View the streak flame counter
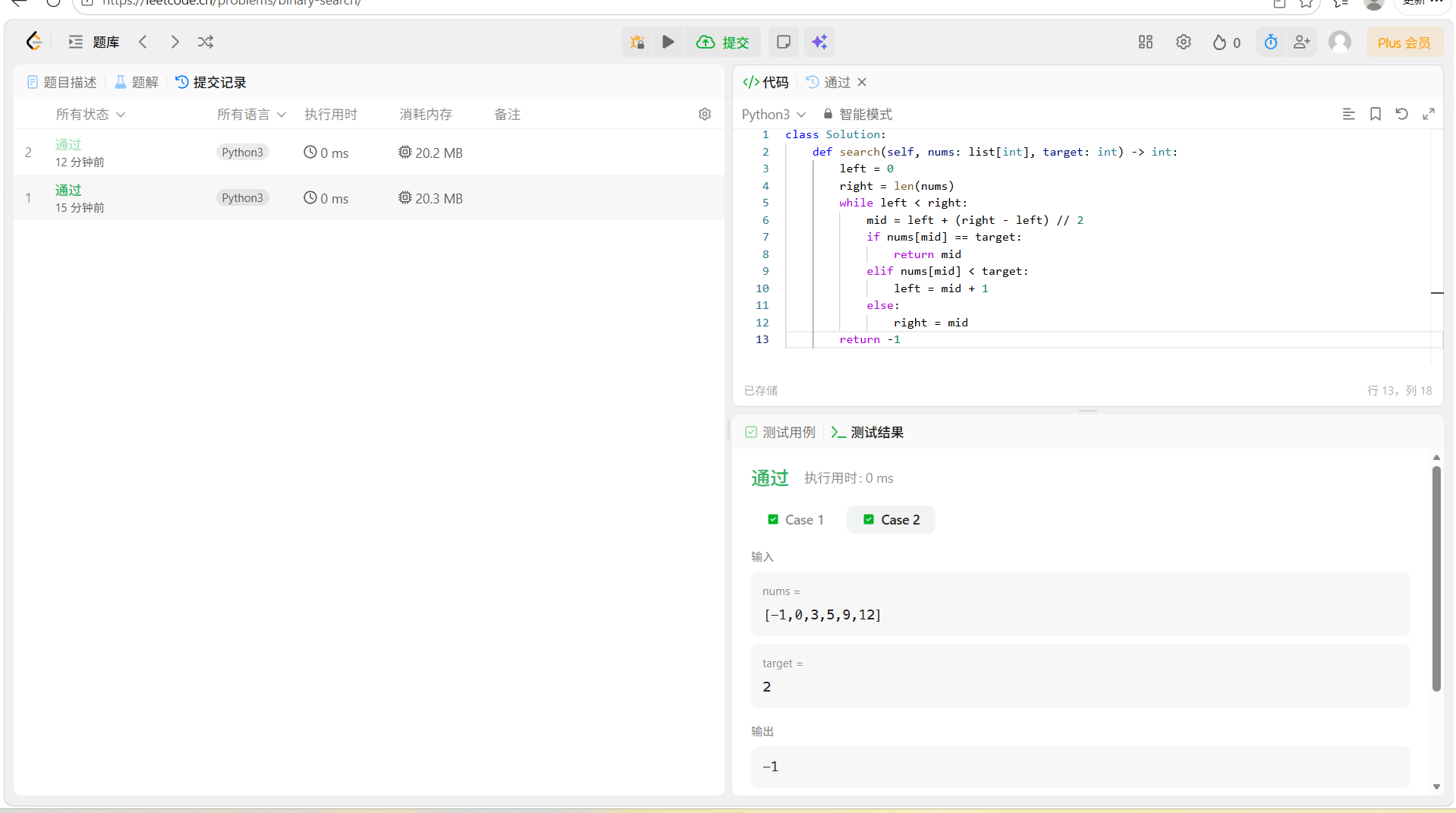The width and height of the screenshot is (1456, 813). coord(1226,43)
